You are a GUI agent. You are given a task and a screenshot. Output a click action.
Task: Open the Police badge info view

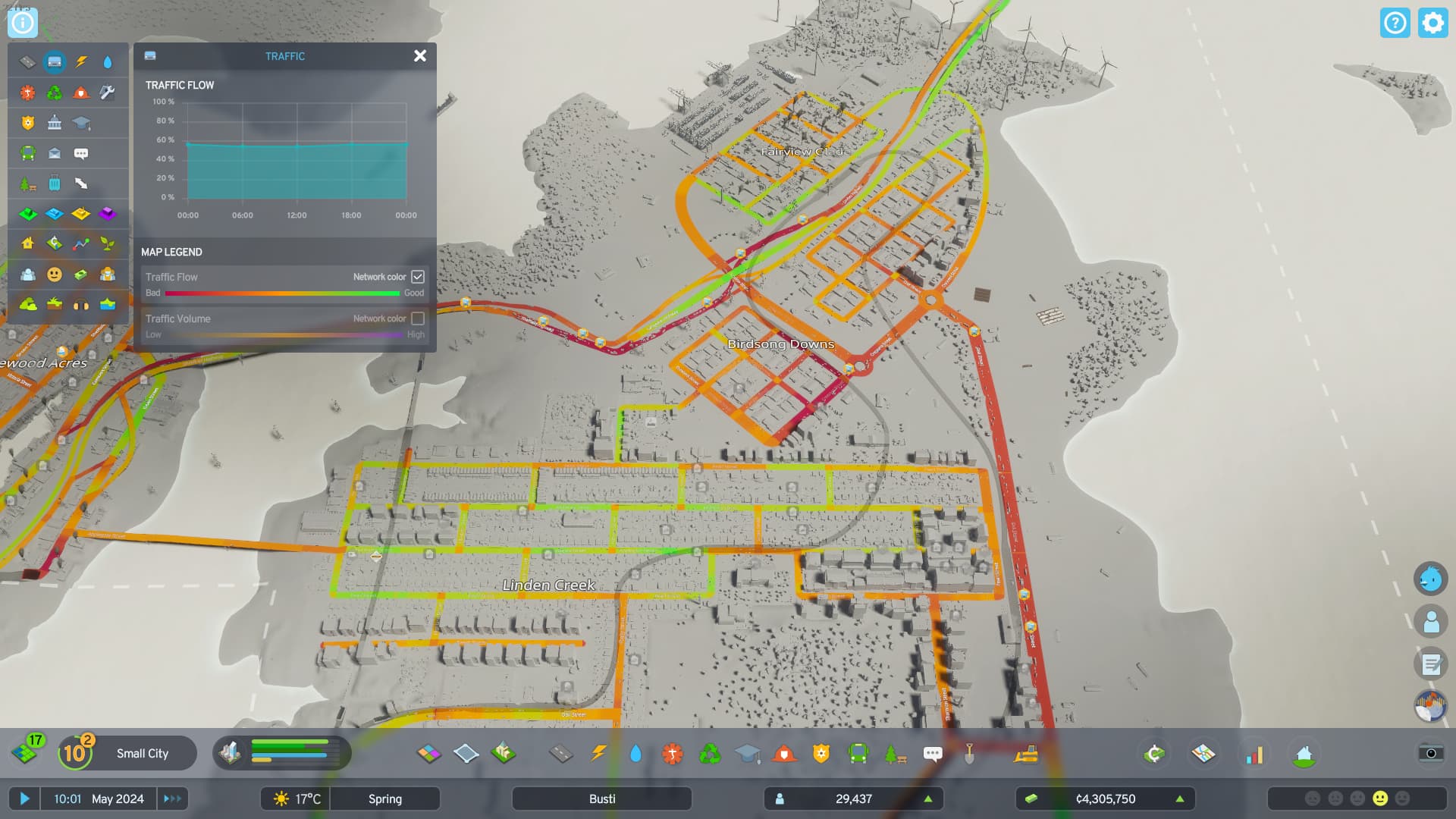pos(27,123)
